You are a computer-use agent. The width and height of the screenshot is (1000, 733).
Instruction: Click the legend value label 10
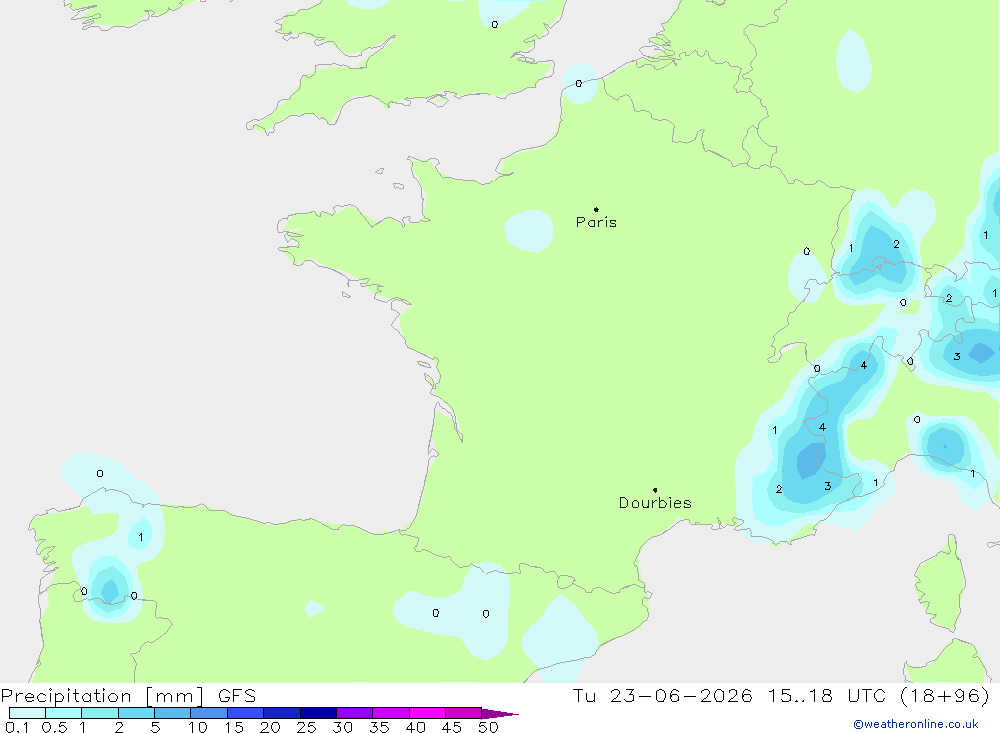198,727
